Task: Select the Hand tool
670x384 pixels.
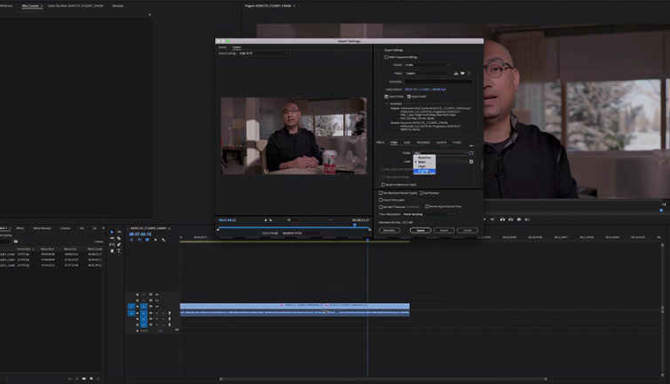Action: pos(112,251)
